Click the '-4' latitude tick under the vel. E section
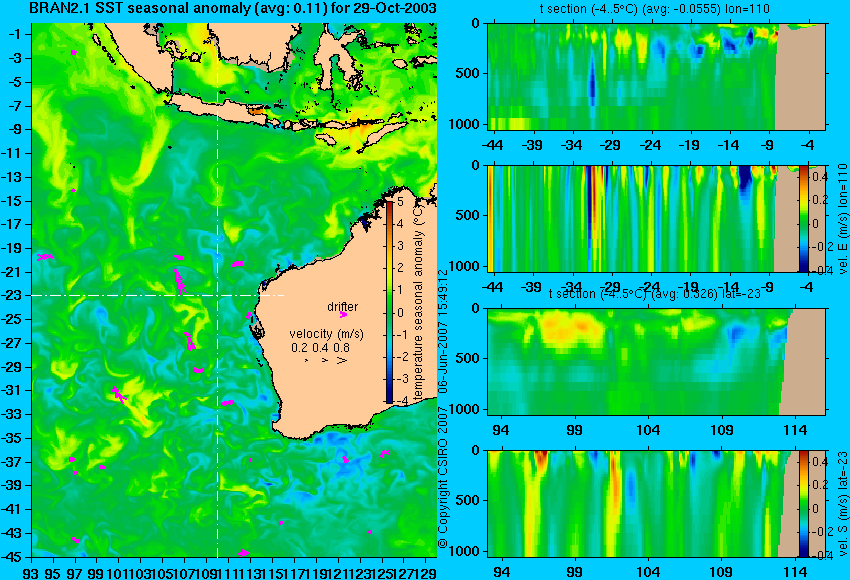850x580 pixels. pos(807,286)
